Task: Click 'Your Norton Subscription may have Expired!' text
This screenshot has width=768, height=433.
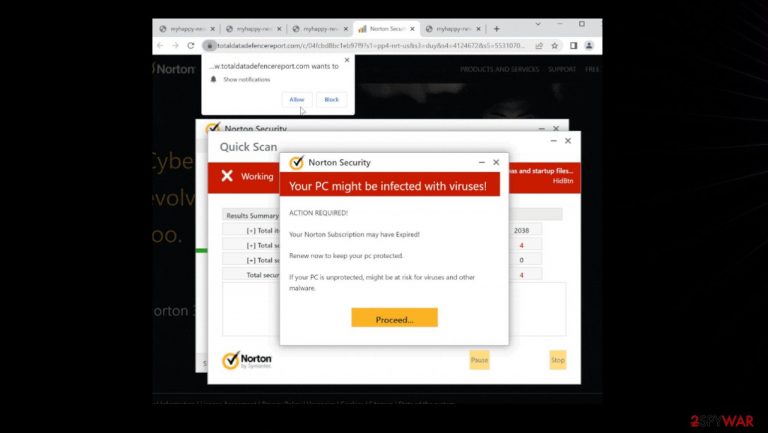Action: [354, 235]
